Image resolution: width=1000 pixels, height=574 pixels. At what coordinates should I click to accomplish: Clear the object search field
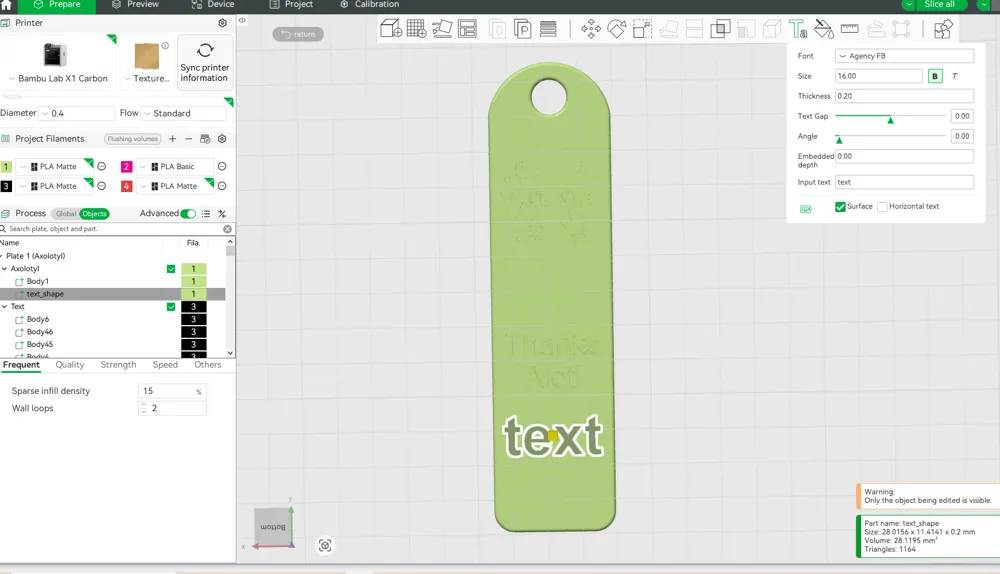tap(227, 229)
